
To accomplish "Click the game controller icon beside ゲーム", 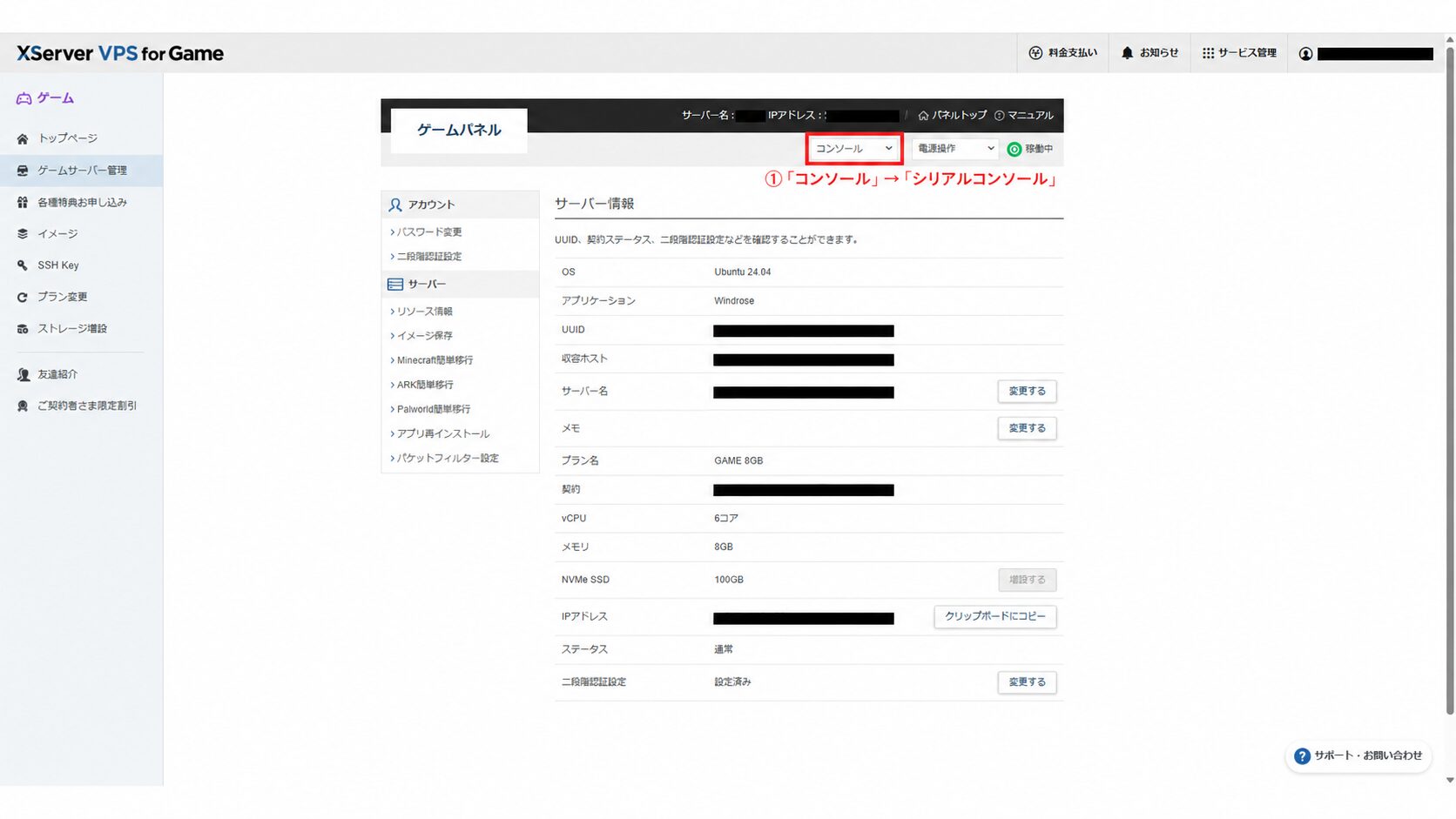I will point(24,98).
